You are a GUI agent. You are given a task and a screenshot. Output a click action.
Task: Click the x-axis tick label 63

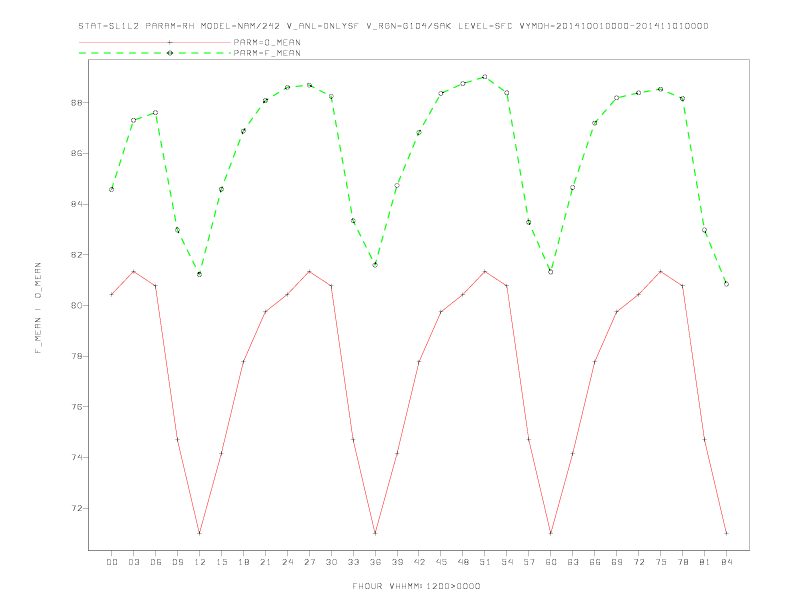click(x=573, y=562)
